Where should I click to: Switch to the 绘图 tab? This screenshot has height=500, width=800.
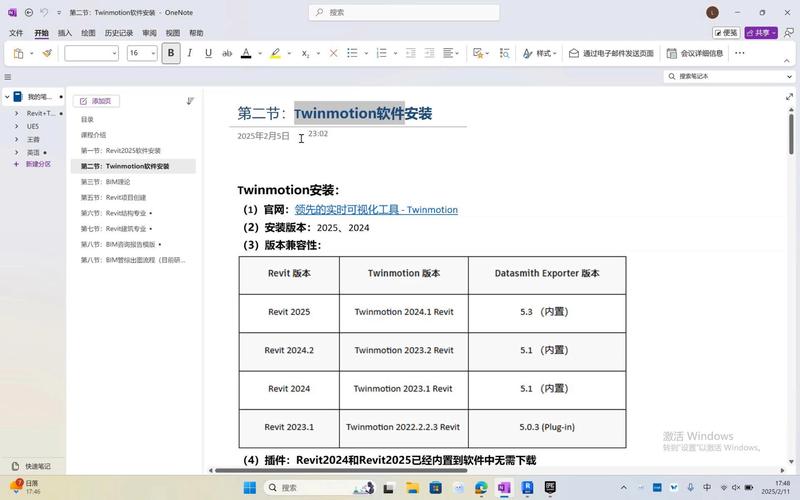[88, 33]
